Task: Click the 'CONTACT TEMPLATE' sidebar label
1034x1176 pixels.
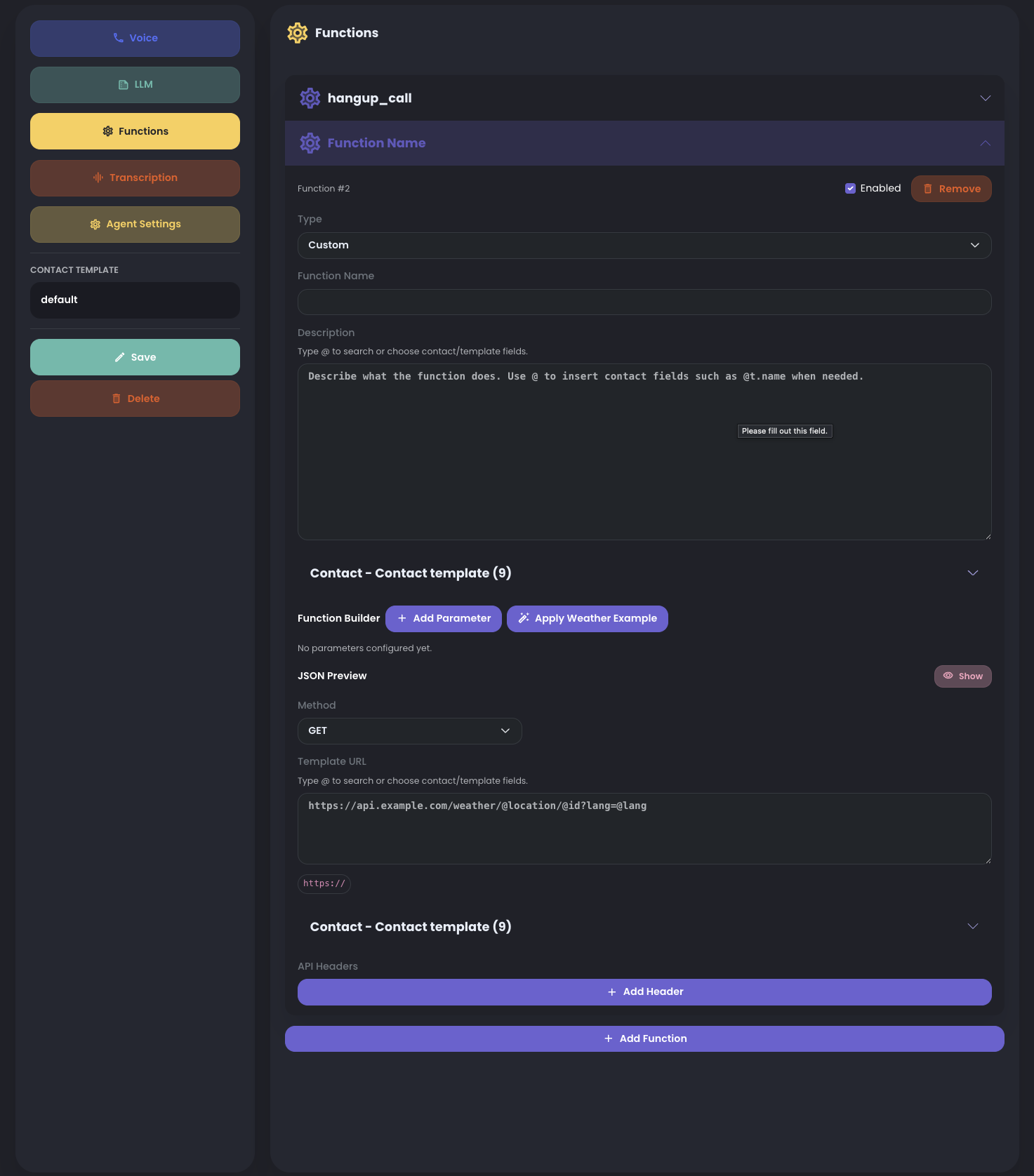Action: tap(74, 270)
